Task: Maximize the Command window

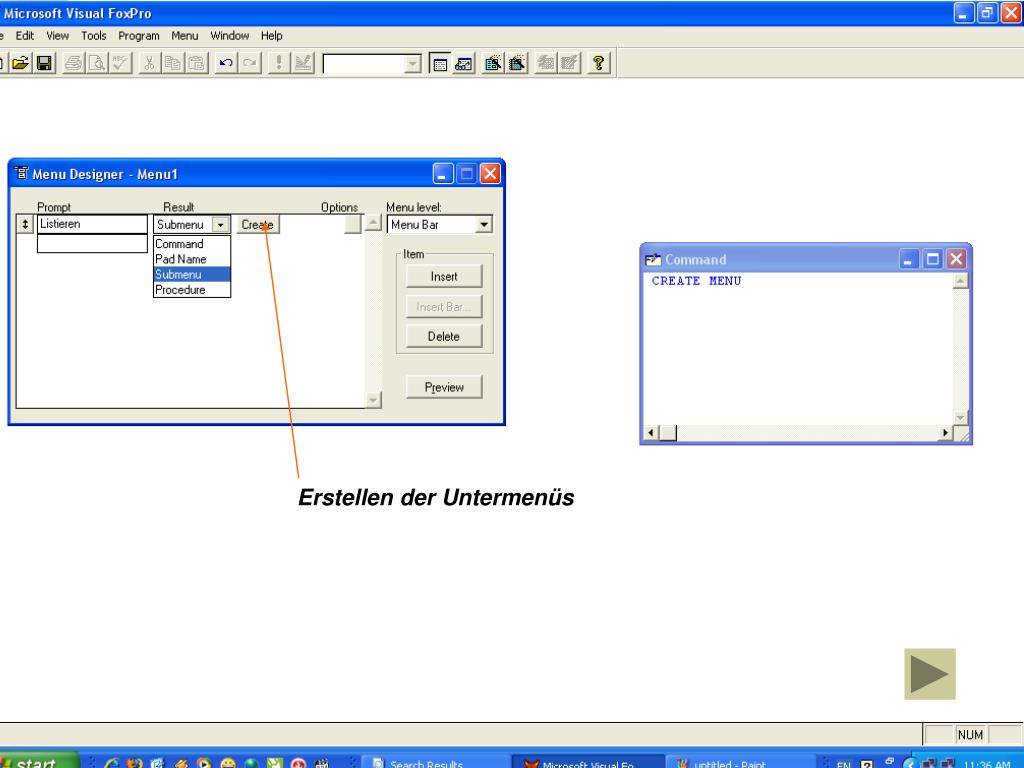Action: point(933,260)
